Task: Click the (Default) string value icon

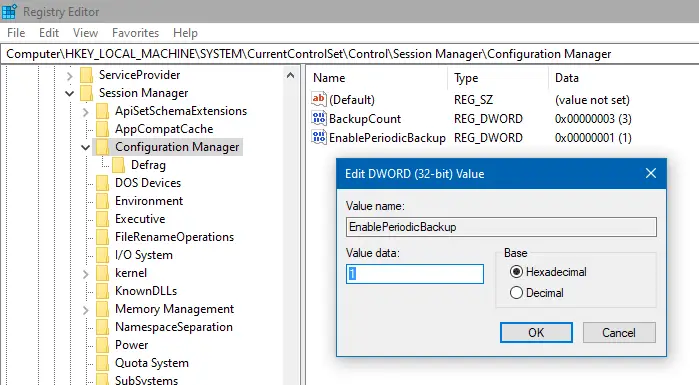Action: [319, 99]
